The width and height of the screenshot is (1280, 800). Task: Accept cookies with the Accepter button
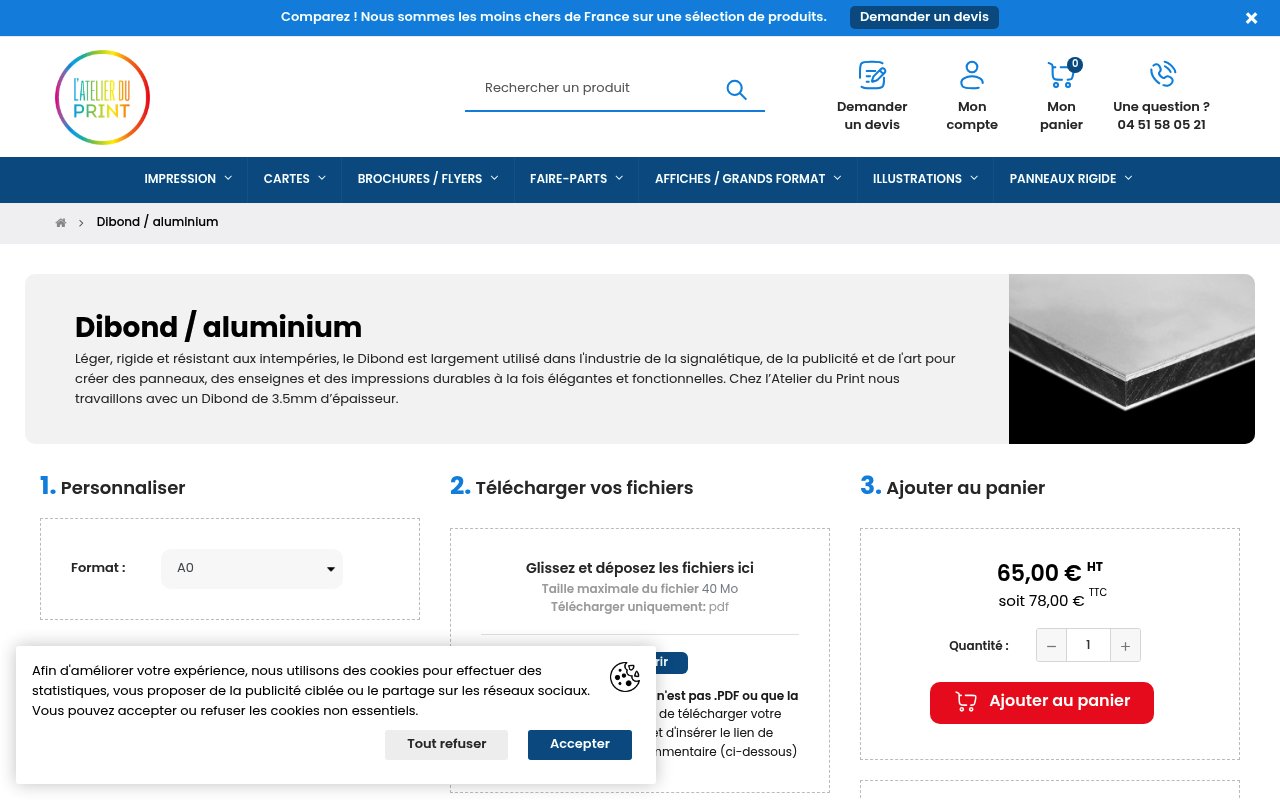579,744
